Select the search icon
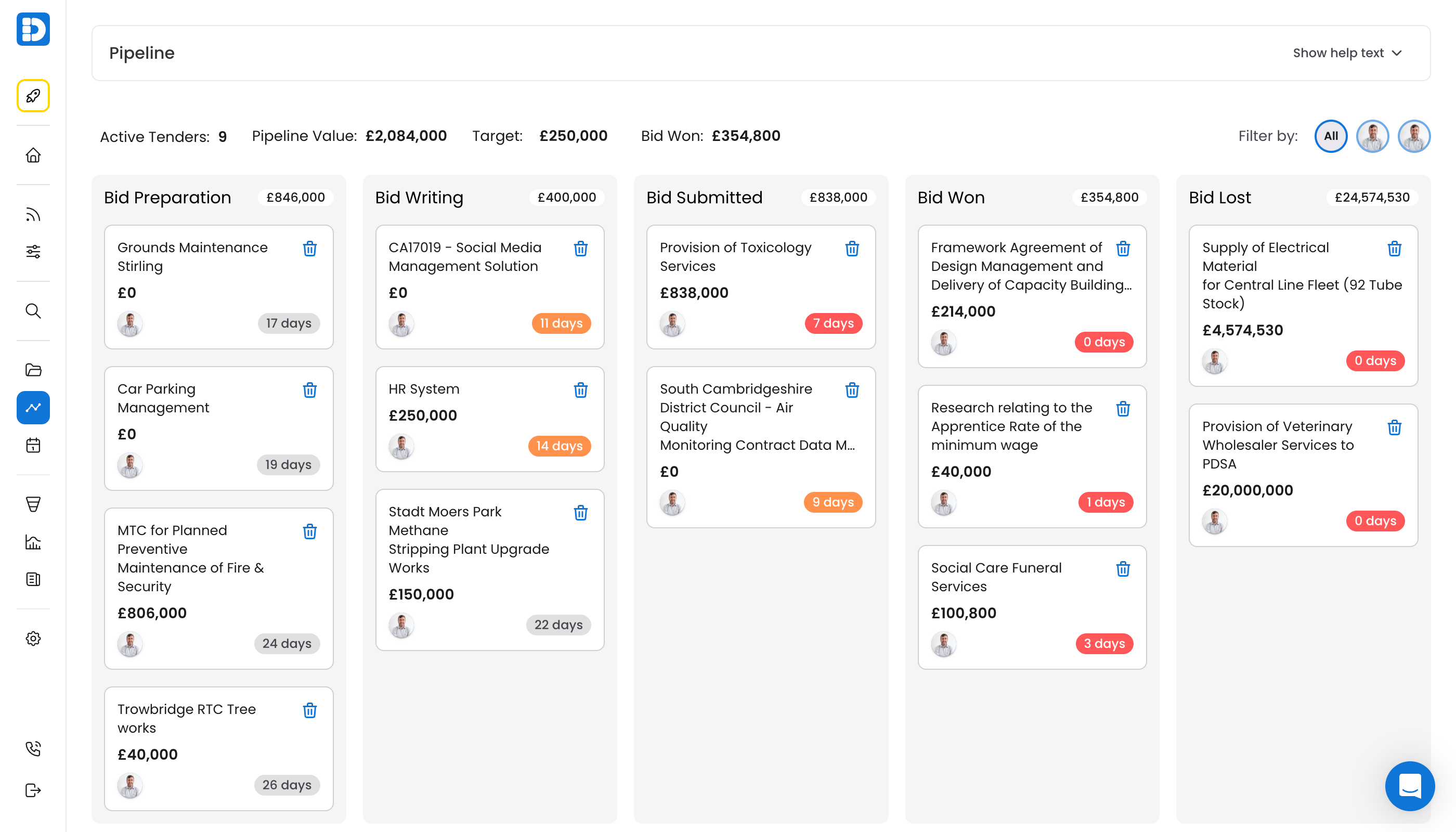Image resolution: width=1456 pixels, height=832 pixels. pyautogui.click(x=33, y=311)
